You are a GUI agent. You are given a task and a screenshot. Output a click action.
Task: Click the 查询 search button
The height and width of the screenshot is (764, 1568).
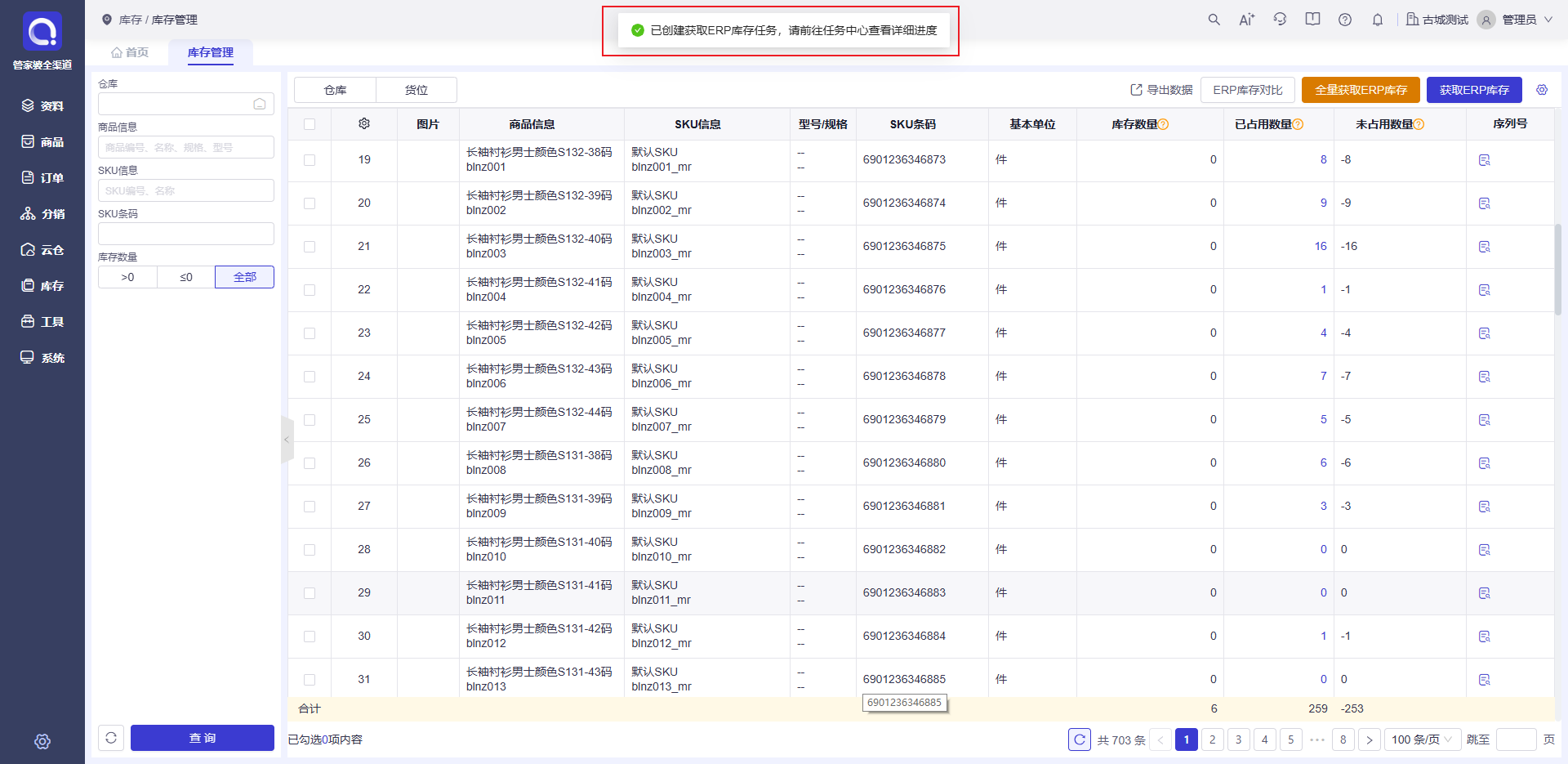(203, 738)
